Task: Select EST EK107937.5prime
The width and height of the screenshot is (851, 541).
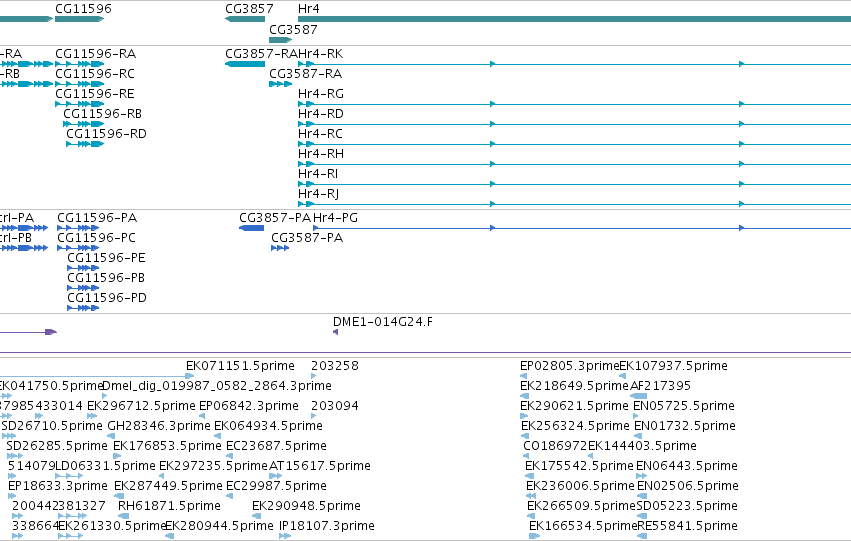Action: tap(674, 366)
